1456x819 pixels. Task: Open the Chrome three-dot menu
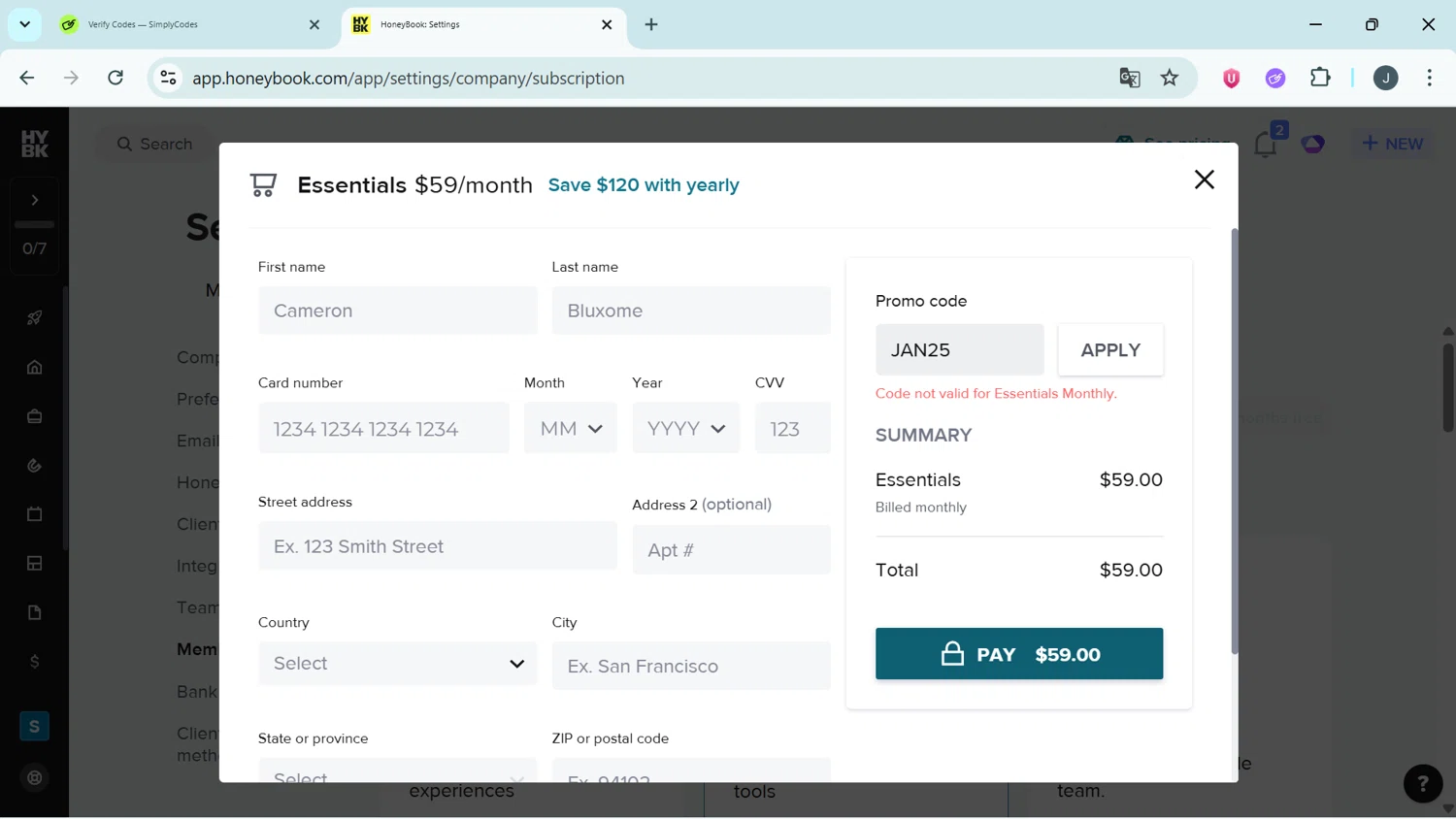(1430, 78)
